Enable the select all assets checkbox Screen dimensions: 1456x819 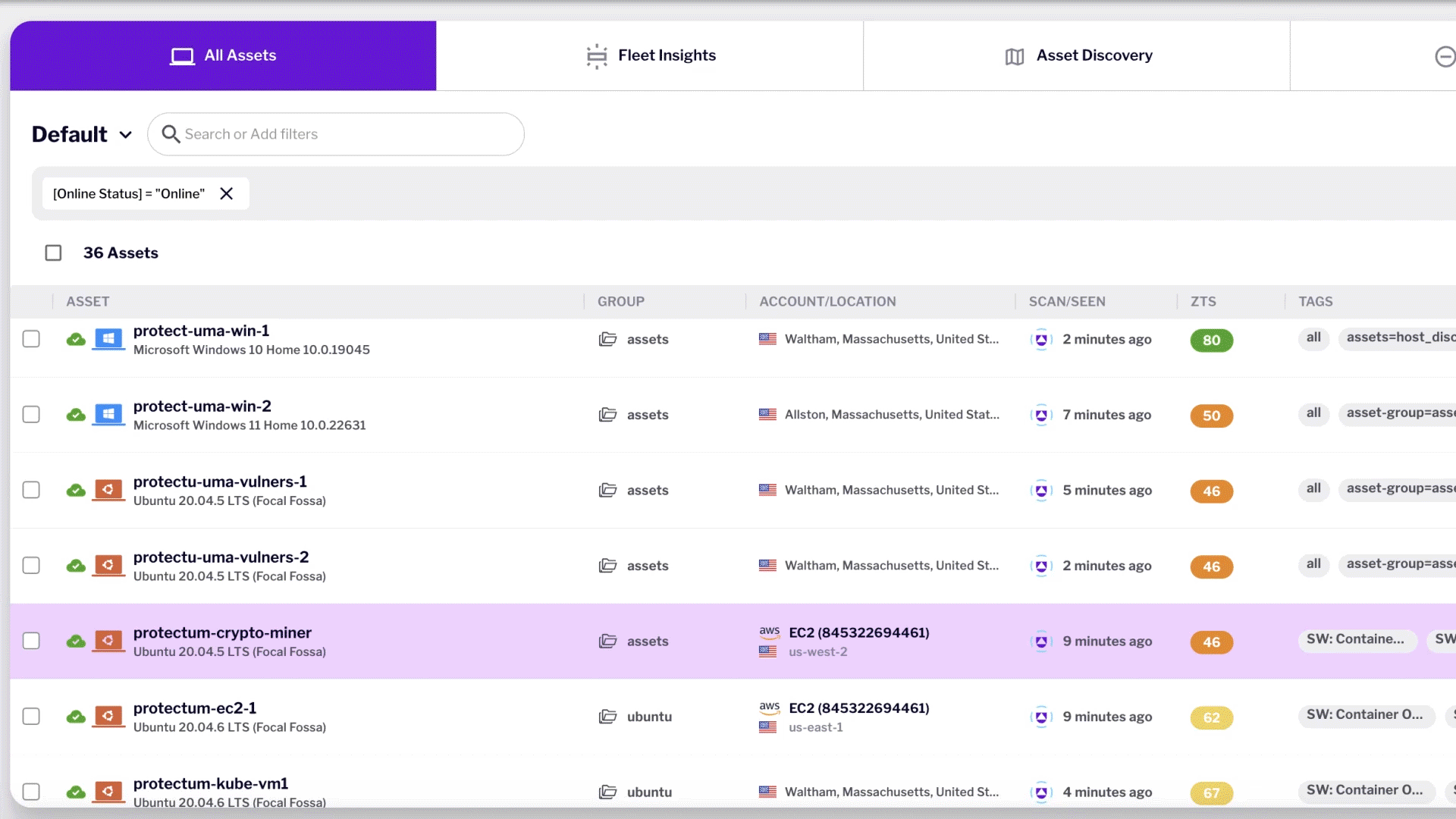pyautogui.click(x=52, y=252)
